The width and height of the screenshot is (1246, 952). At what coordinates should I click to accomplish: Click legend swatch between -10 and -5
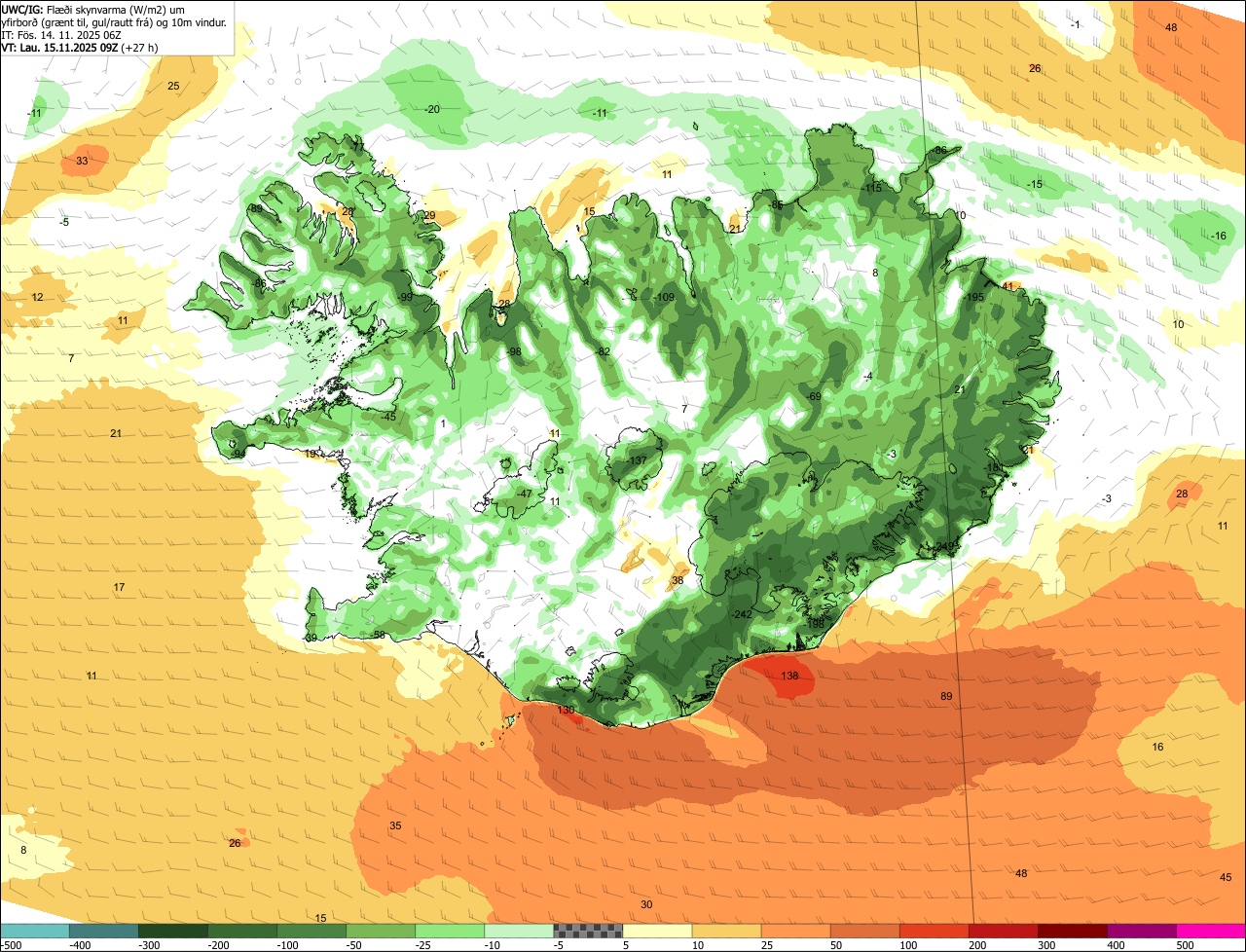click(x=519, y=931)
